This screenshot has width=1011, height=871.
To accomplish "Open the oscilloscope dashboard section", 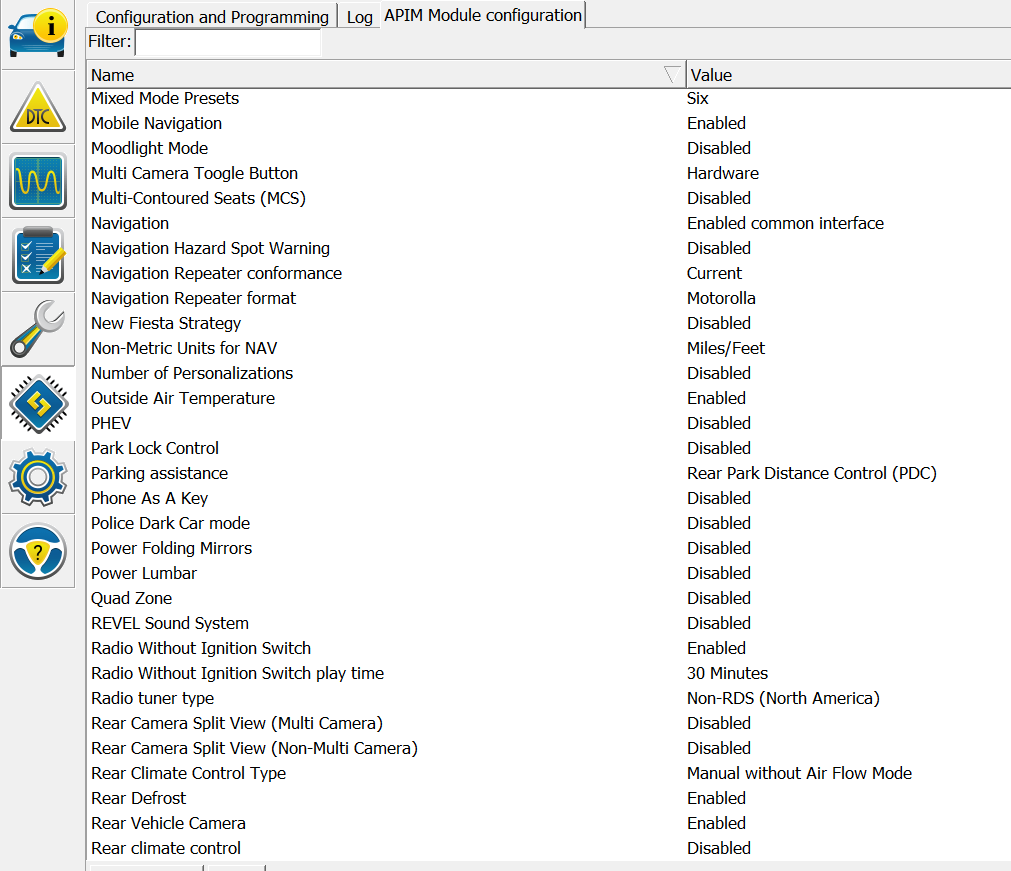I will pyautogui.click(x=38, y=181).
